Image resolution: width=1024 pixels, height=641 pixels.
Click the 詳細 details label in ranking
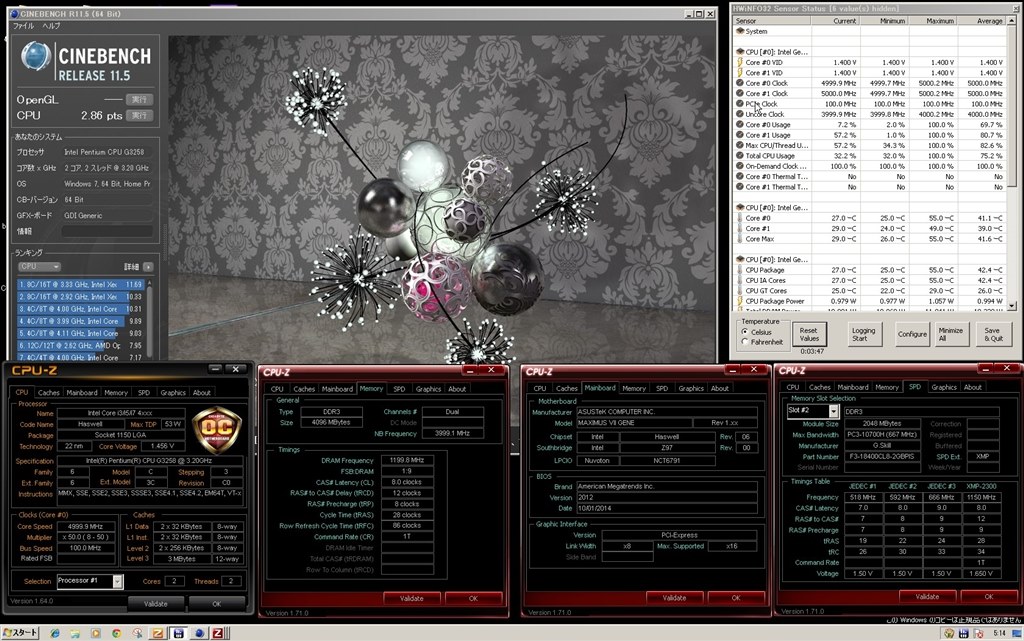(131, 267)
